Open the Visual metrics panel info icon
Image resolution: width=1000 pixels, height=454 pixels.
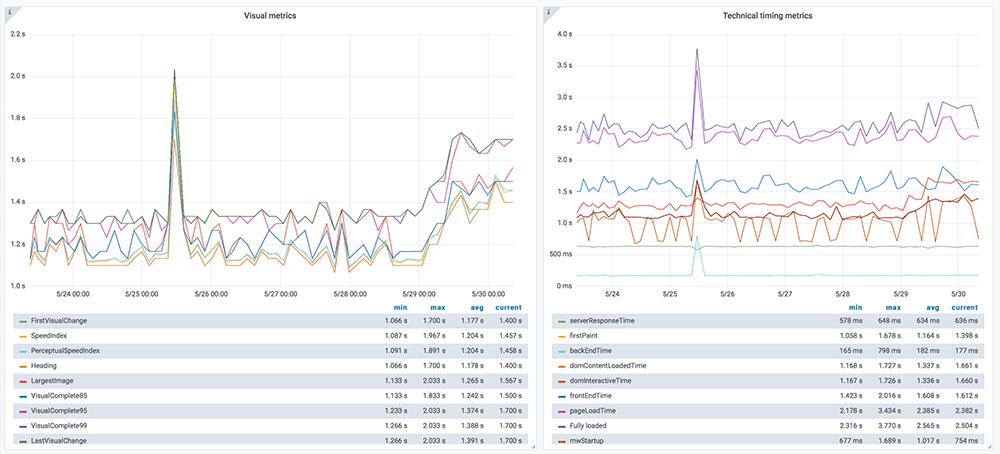(10, 11)
